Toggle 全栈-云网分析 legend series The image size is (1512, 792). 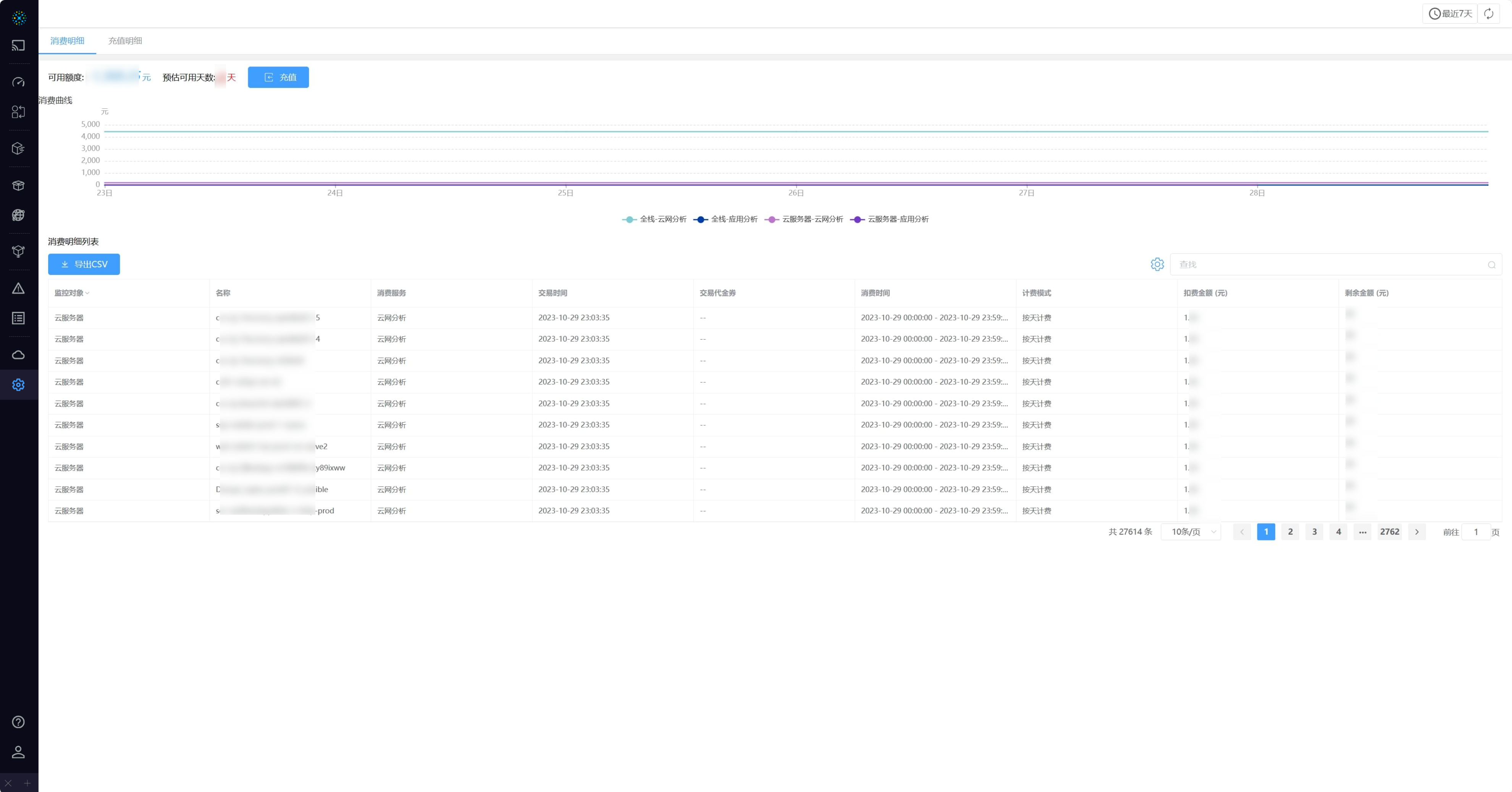(x=654, y=219)
